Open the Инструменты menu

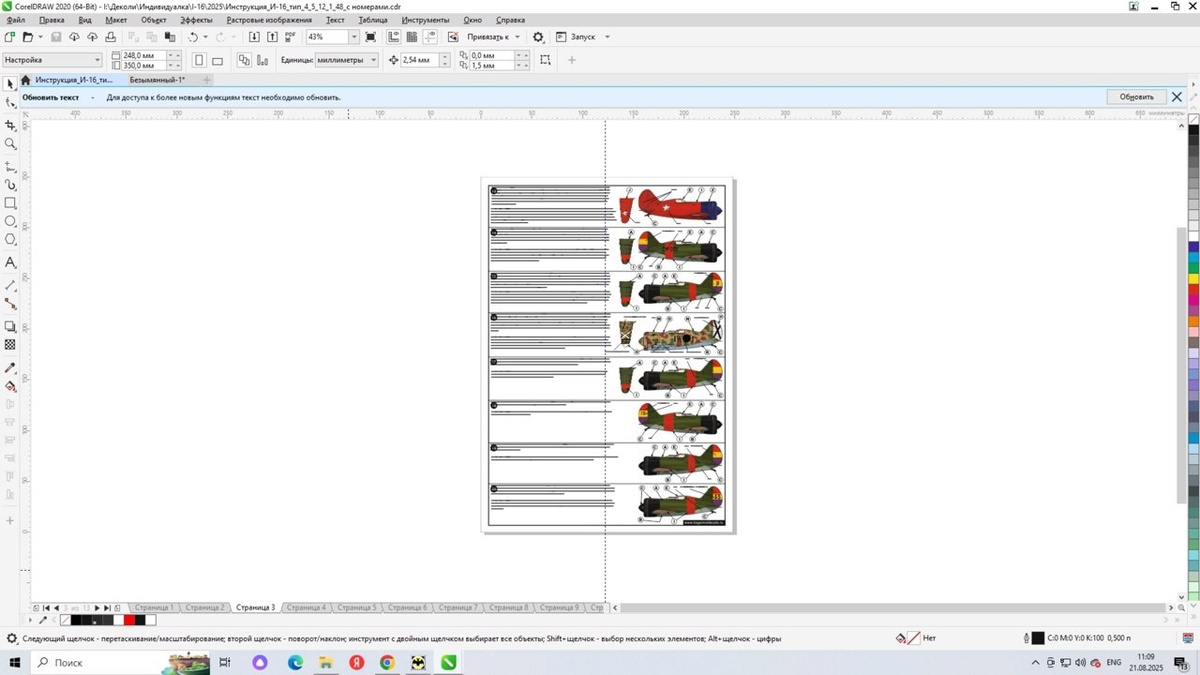[425, 20]
